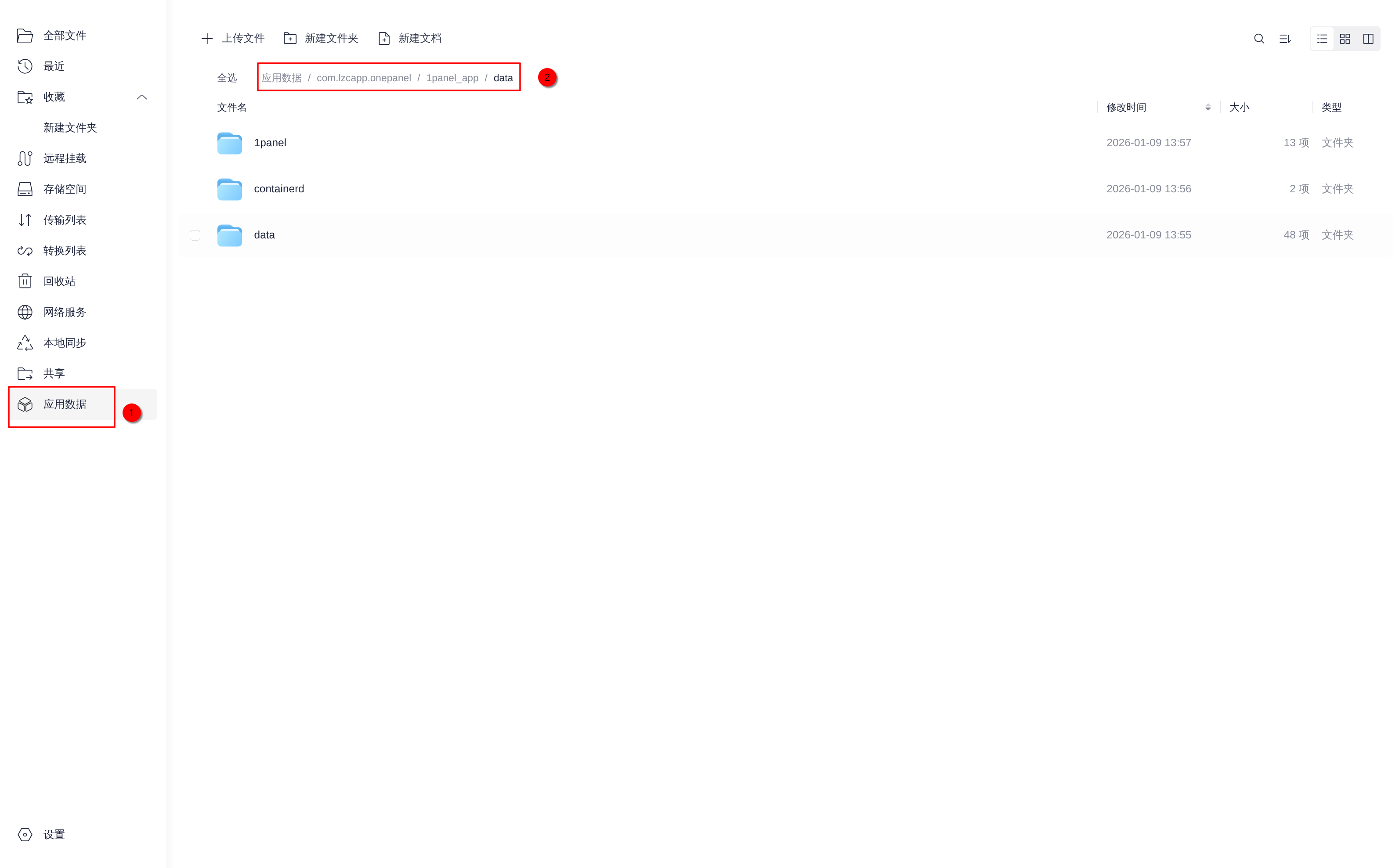Click the 共享 folder icon
Screen dimensions: 1399x868
coord(25,374)
